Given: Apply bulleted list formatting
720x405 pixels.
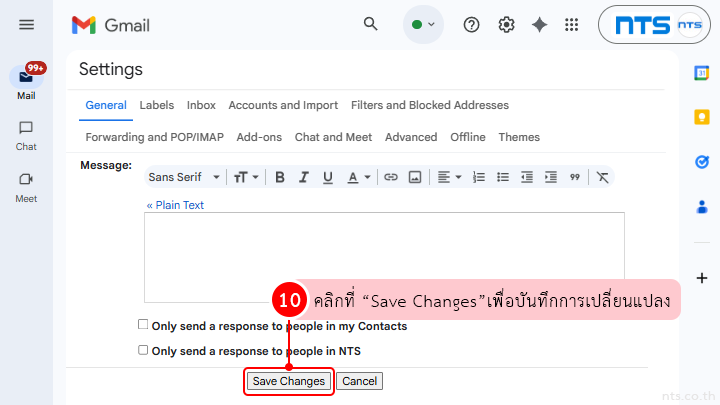Looking at the screenshot, I should click(503, 177).
